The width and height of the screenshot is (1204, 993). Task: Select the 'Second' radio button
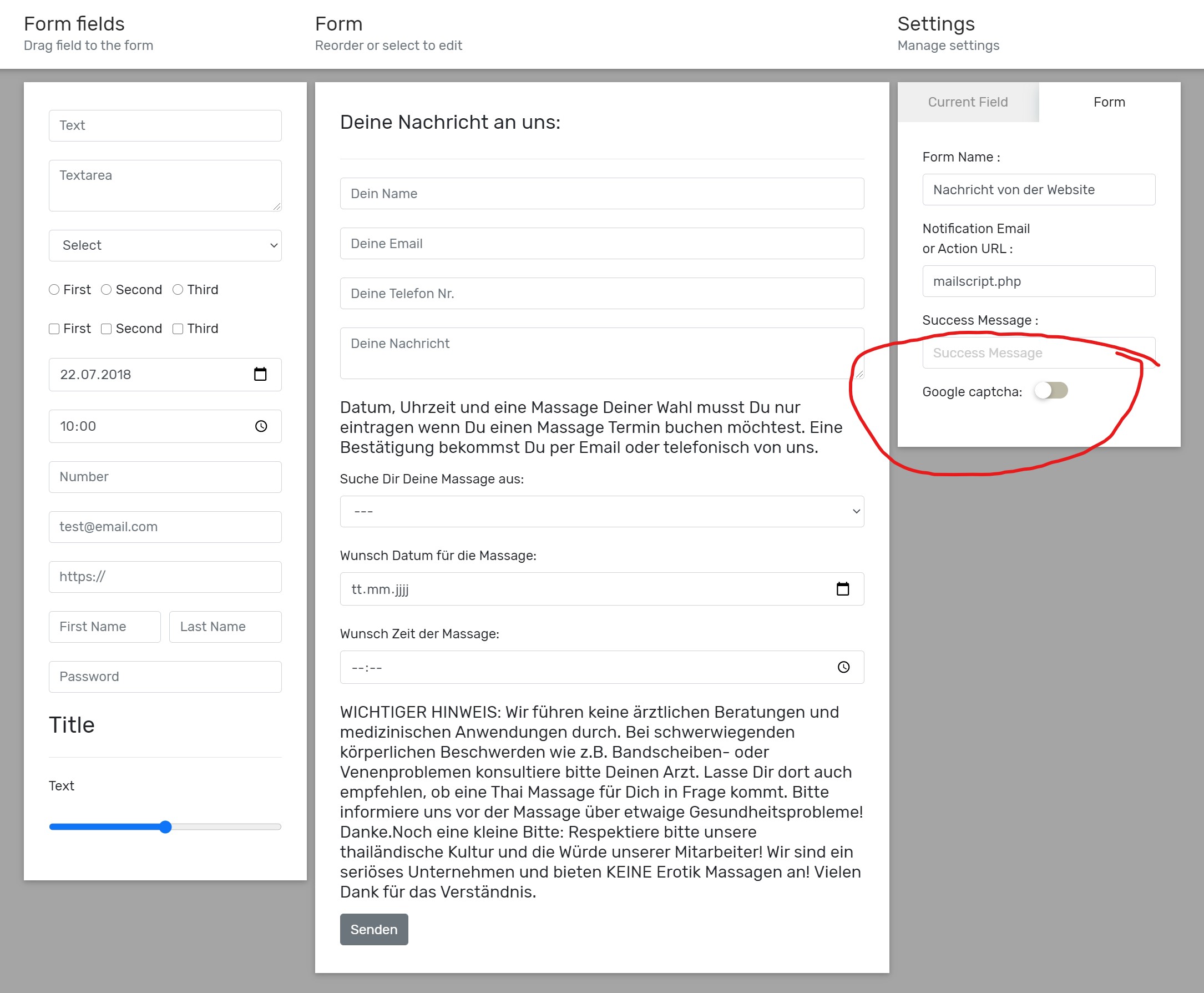click(x=107, y=289)
